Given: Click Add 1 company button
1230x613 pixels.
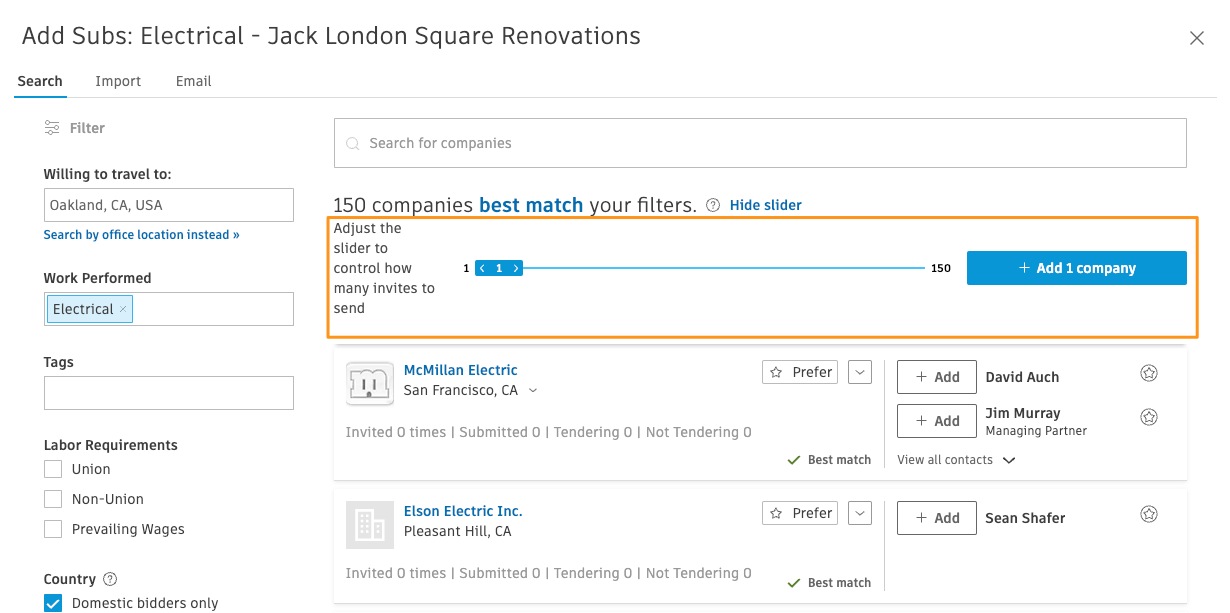Looking at the screenshot, I should tap(1077, 268).
